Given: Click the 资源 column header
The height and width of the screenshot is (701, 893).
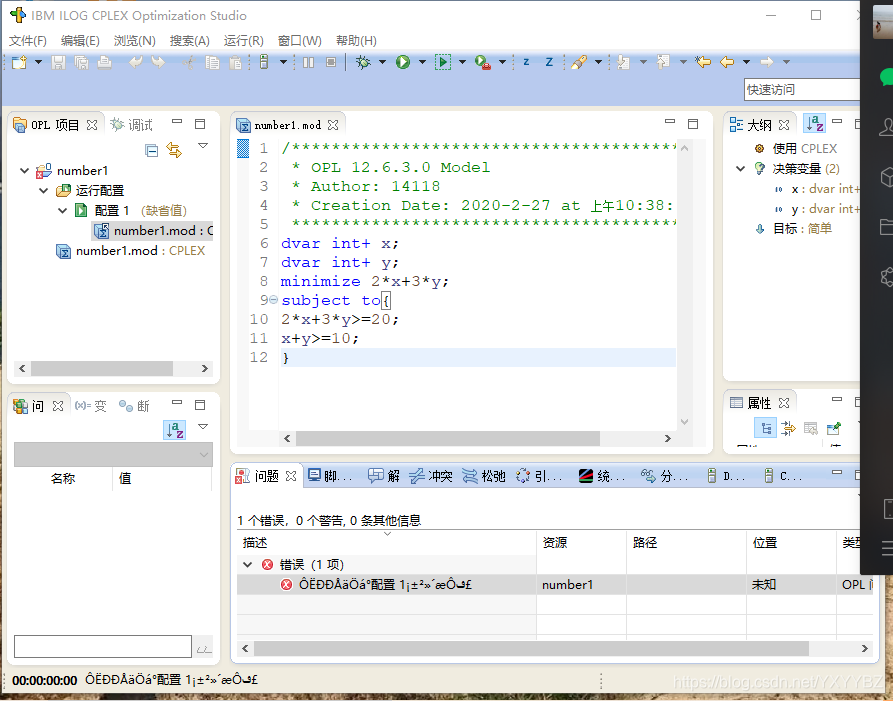Looking at the screenshot, I should pos(581,543).
